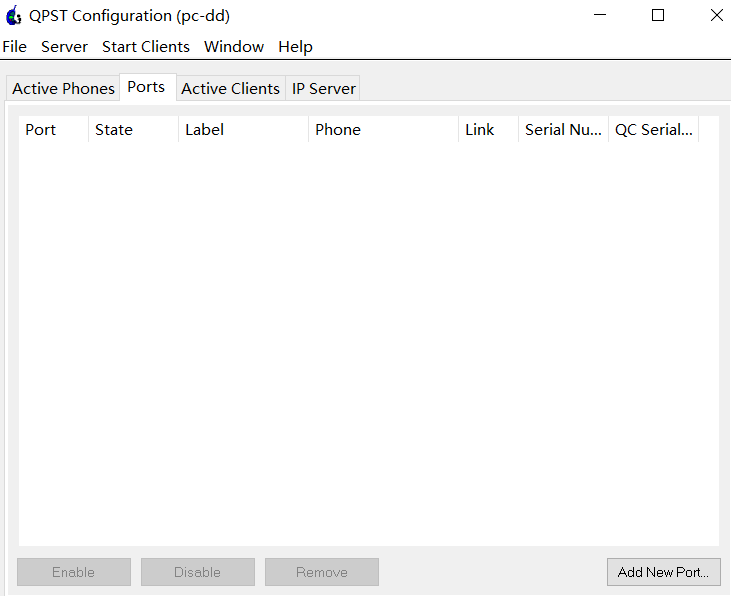The image size is (731, 596).
Task: Click the Serial Nu... column header
Action: coord(564,129)
